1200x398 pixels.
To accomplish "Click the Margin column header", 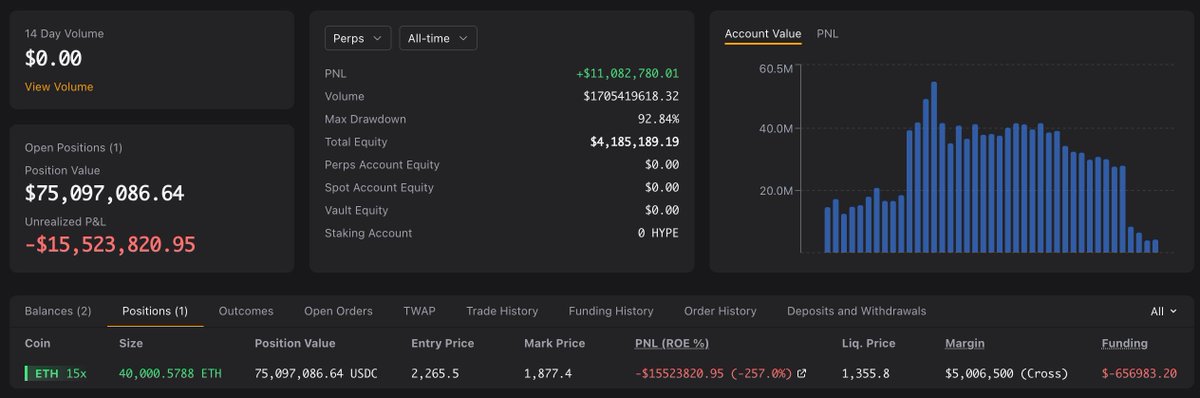I will 965,343.
